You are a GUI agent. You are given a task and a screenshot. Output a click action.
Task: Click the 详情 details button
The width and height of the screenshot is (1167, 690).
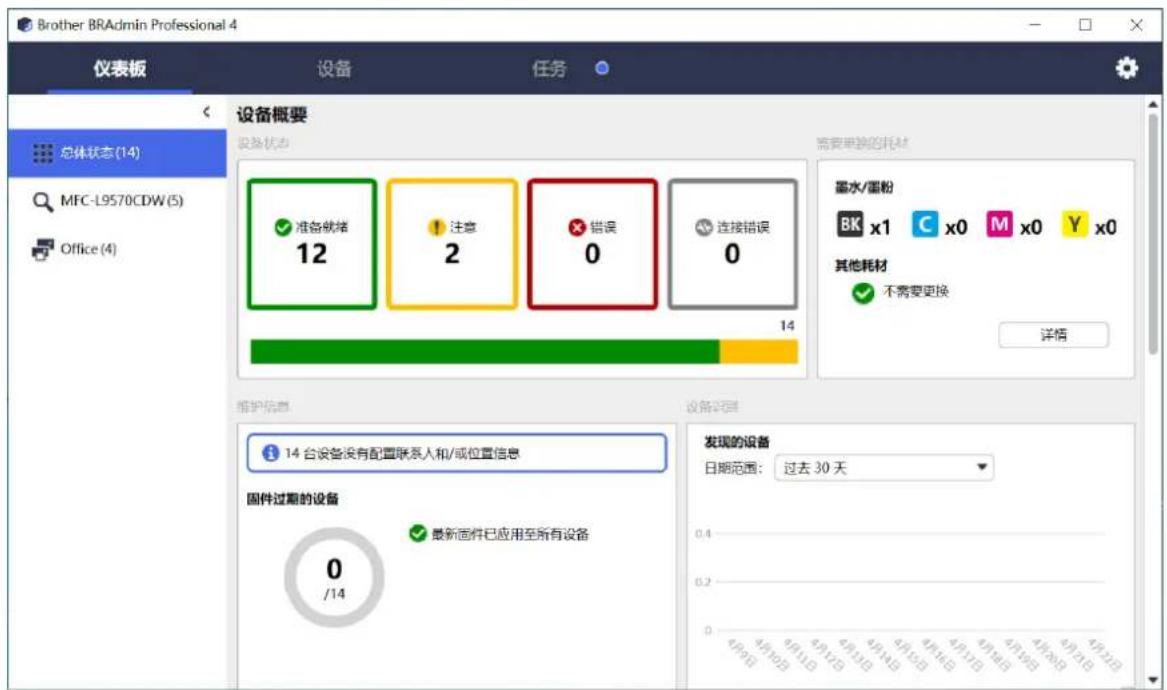[x=1053, y=335]
